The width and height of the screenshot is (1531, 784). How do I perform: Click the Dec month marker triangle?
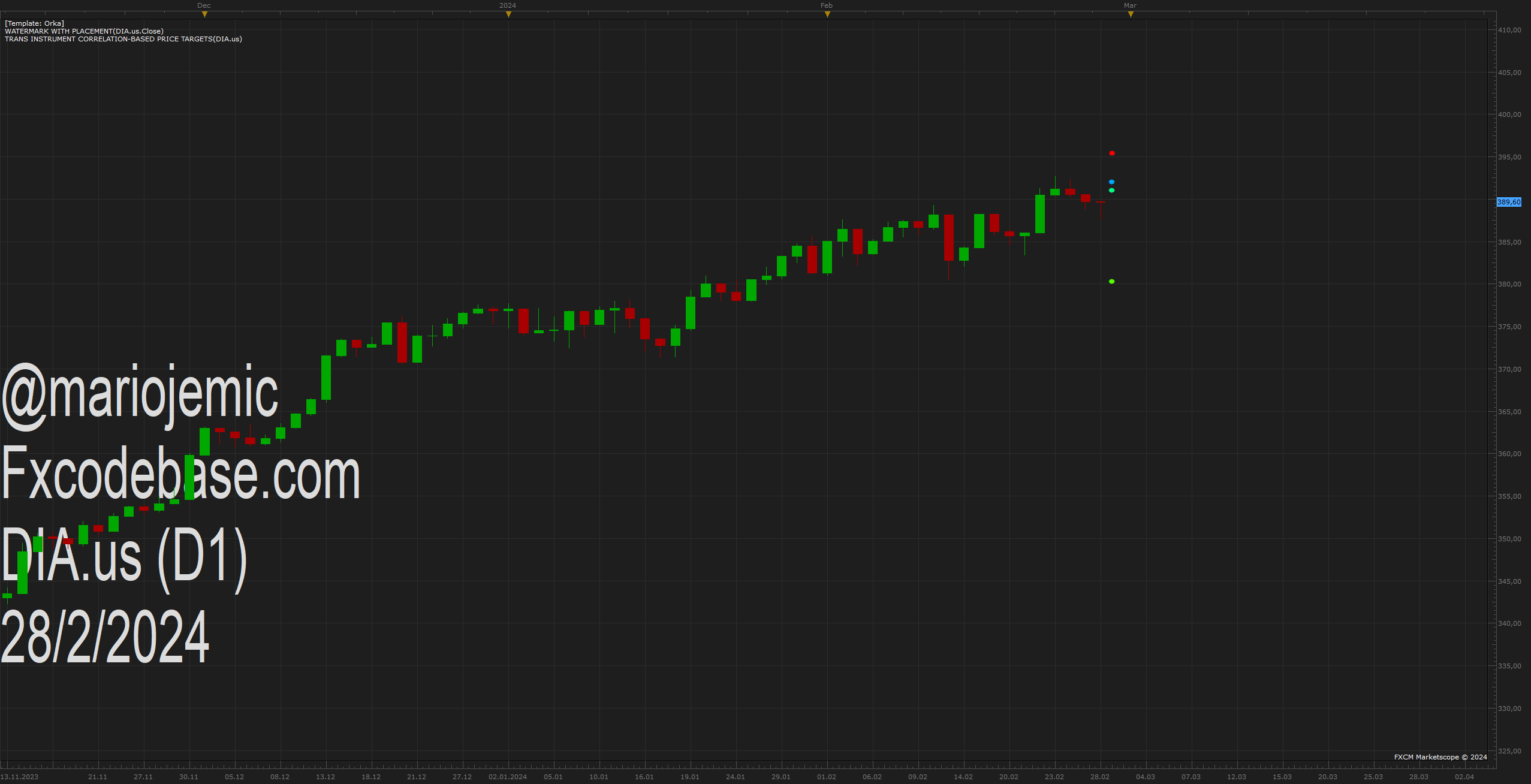click(x=204, y=14)
